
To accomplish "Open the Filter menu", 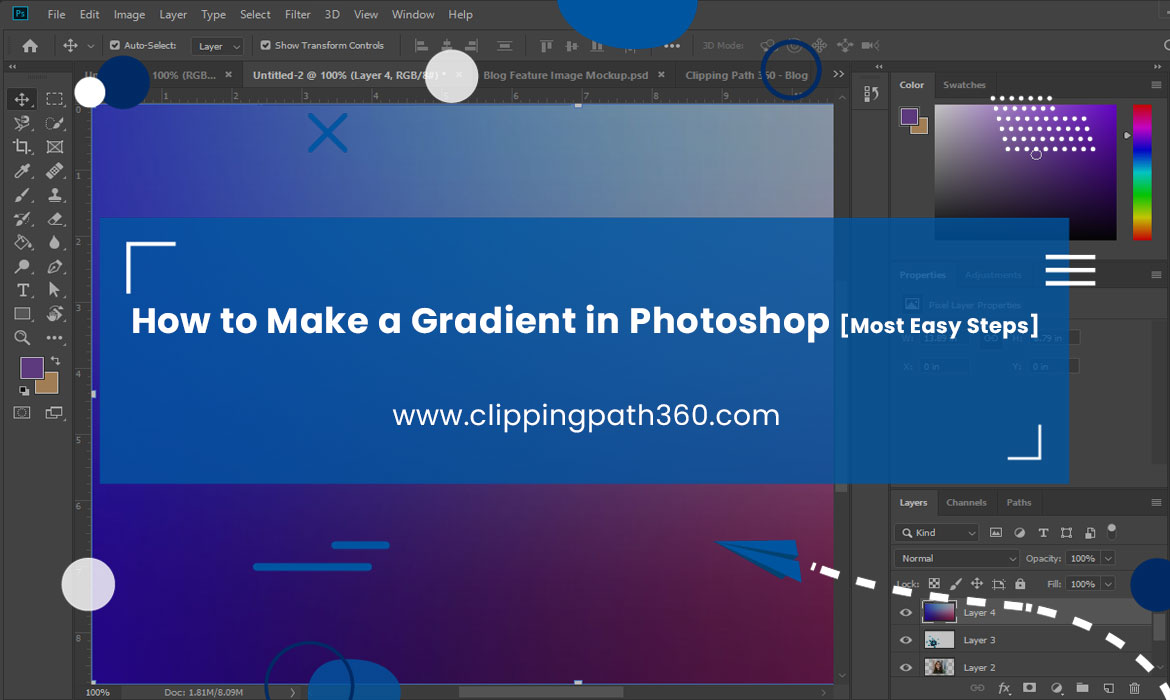I will [298, 14].
